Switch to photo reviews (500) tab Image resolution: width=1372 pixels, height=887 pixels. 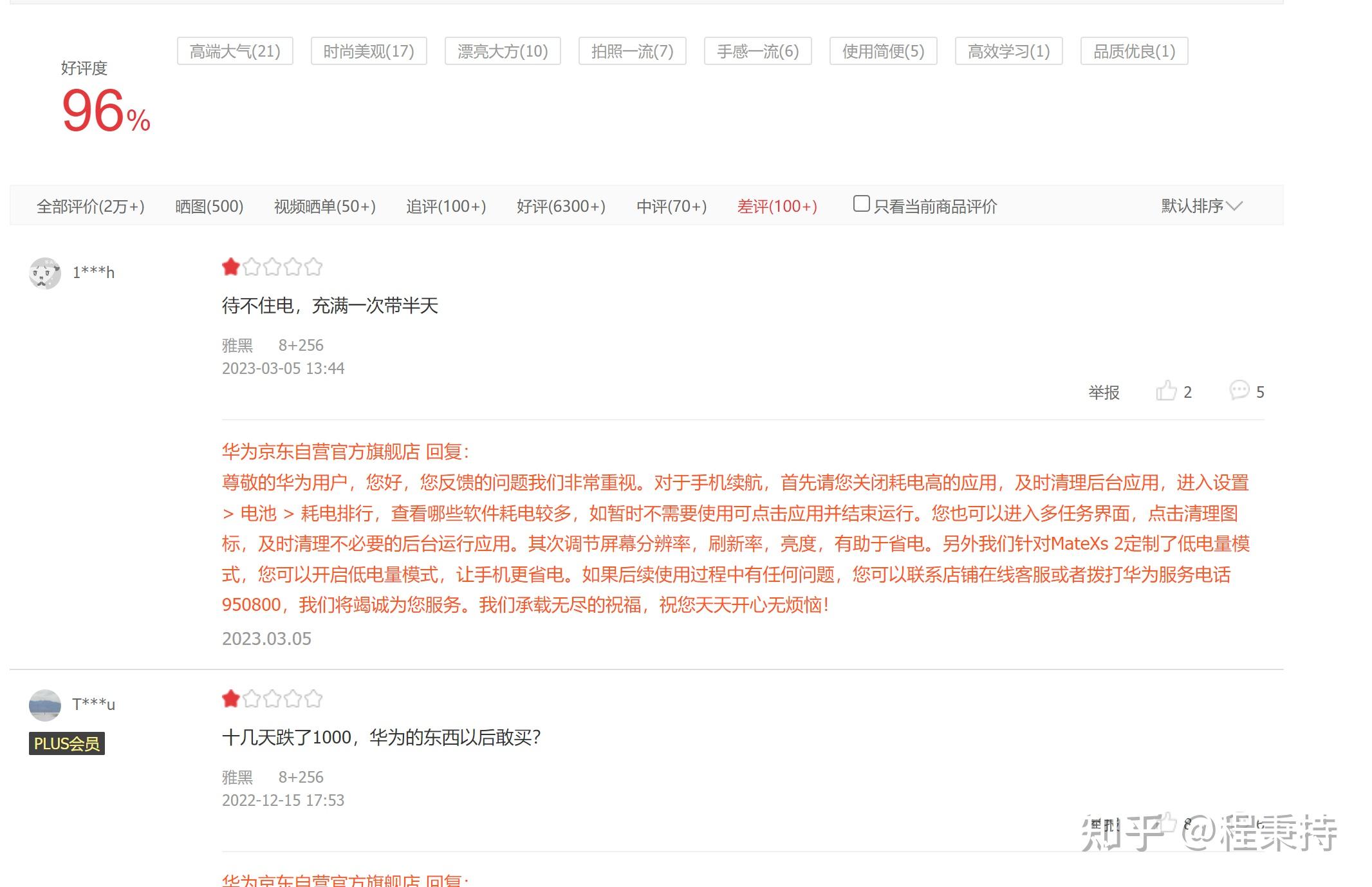[x=209, y=206]
